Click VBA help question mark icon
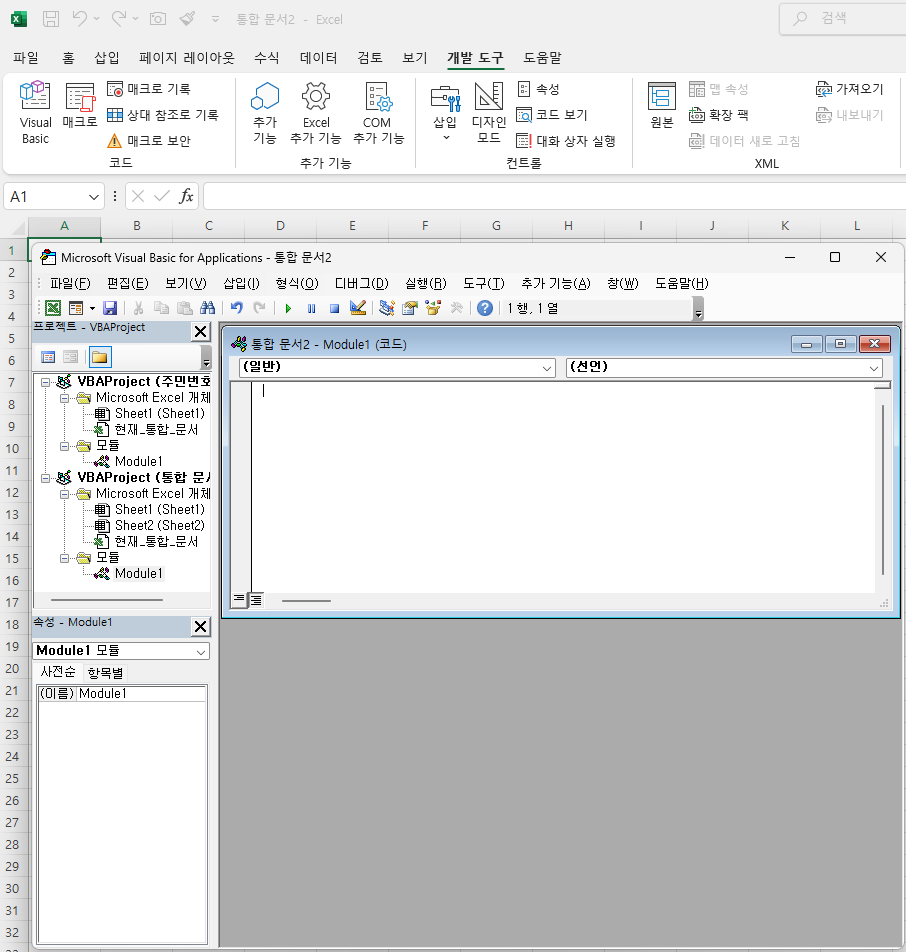 coord(485,308)
